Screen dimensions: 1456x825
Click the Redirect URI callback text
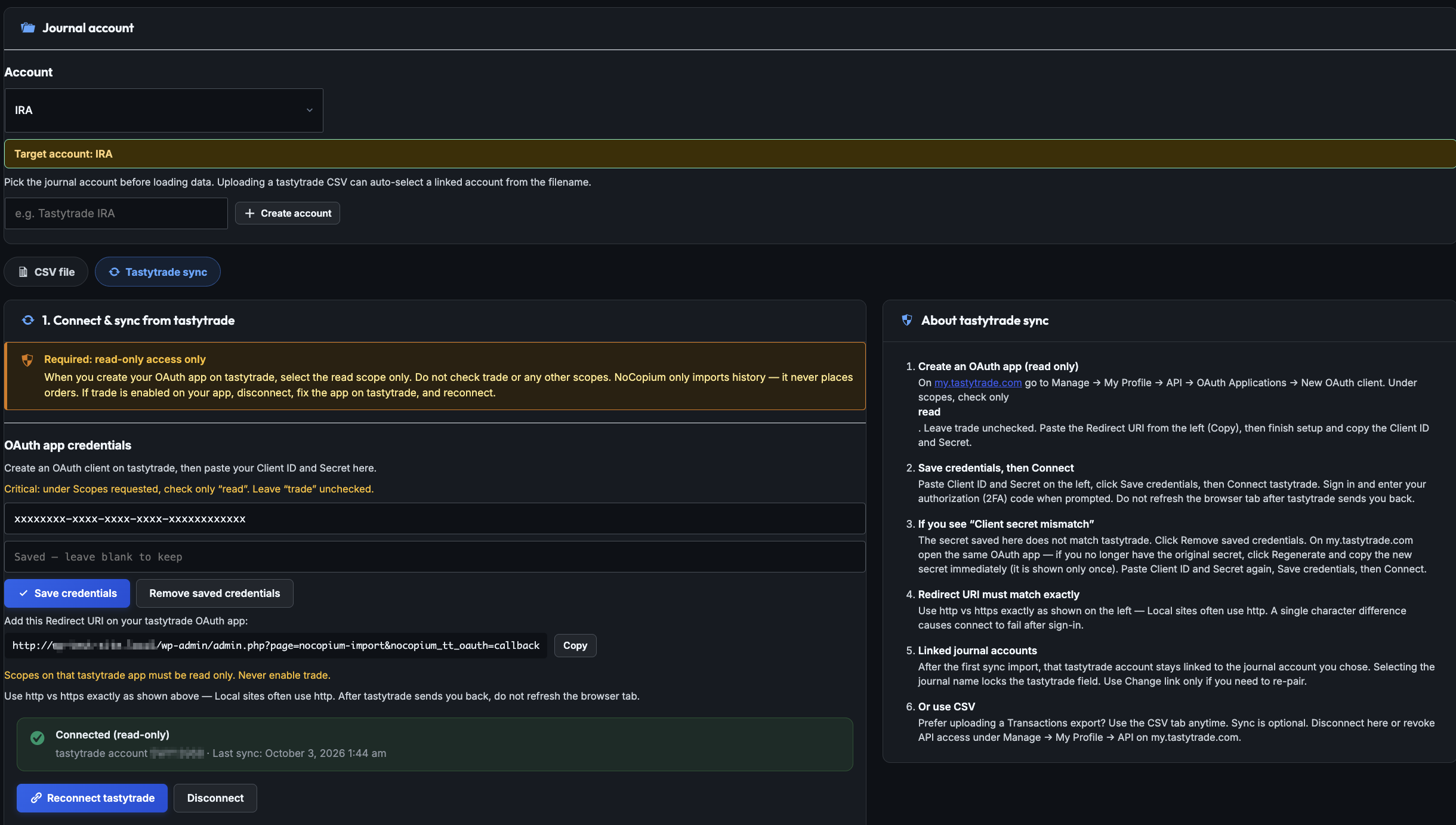(x=276, y=645)
